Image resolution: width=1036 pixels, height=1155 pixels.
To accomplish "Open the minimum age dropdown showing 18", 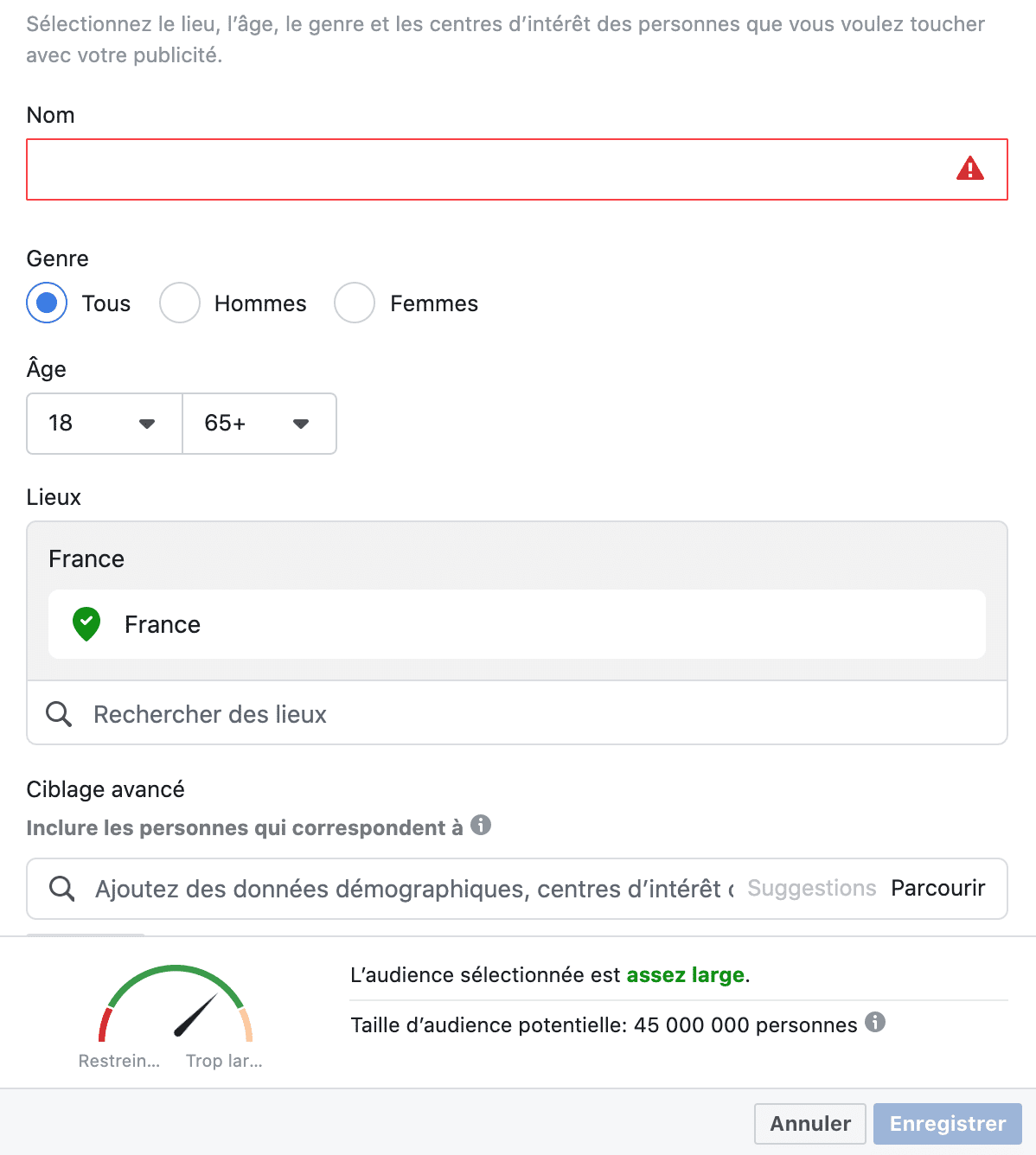I will pos(103,424).
